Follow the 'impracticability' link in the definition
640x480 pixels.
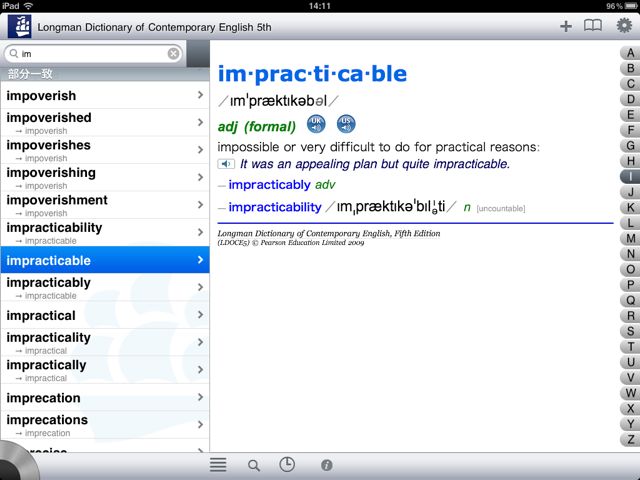275,207
